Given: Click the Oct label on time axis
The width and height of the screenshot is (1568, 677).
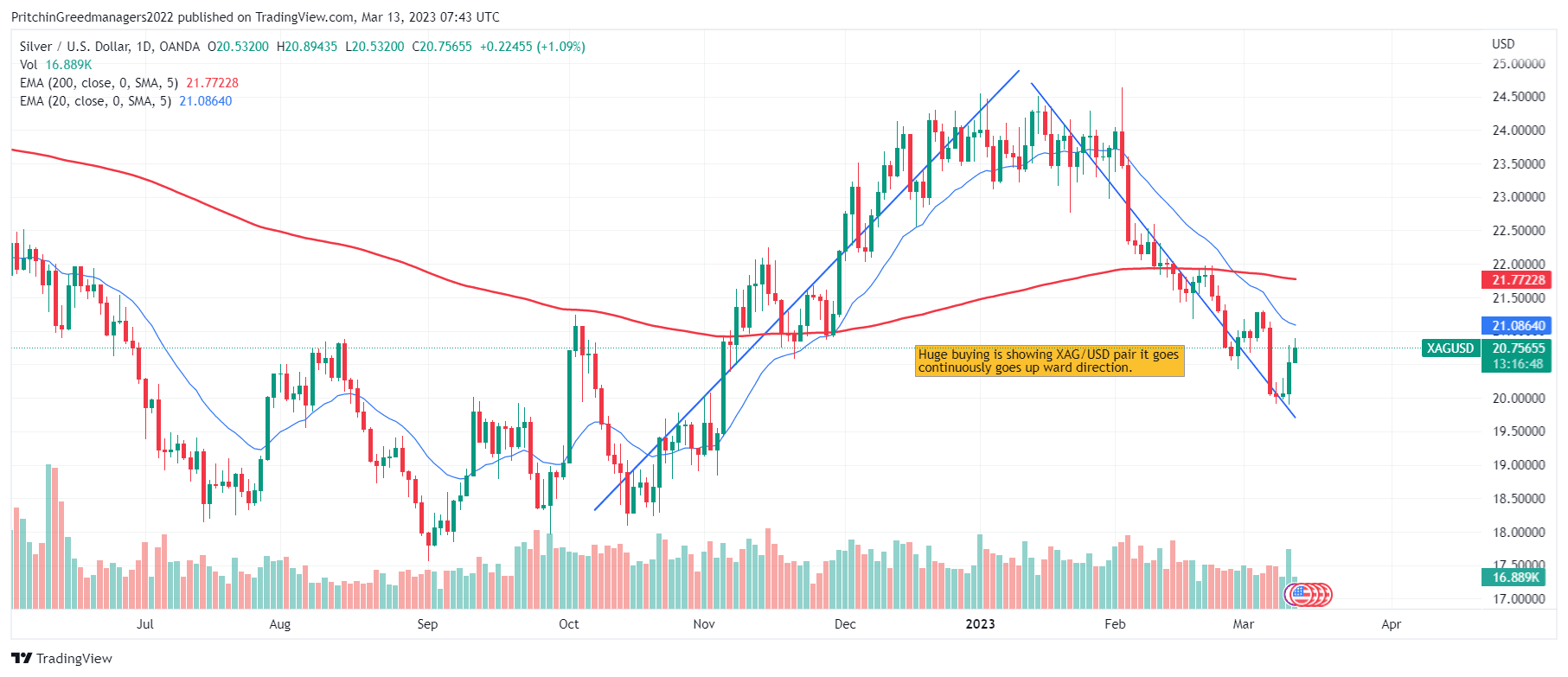Looking at the screenshot, I should (x=569, y=624).
